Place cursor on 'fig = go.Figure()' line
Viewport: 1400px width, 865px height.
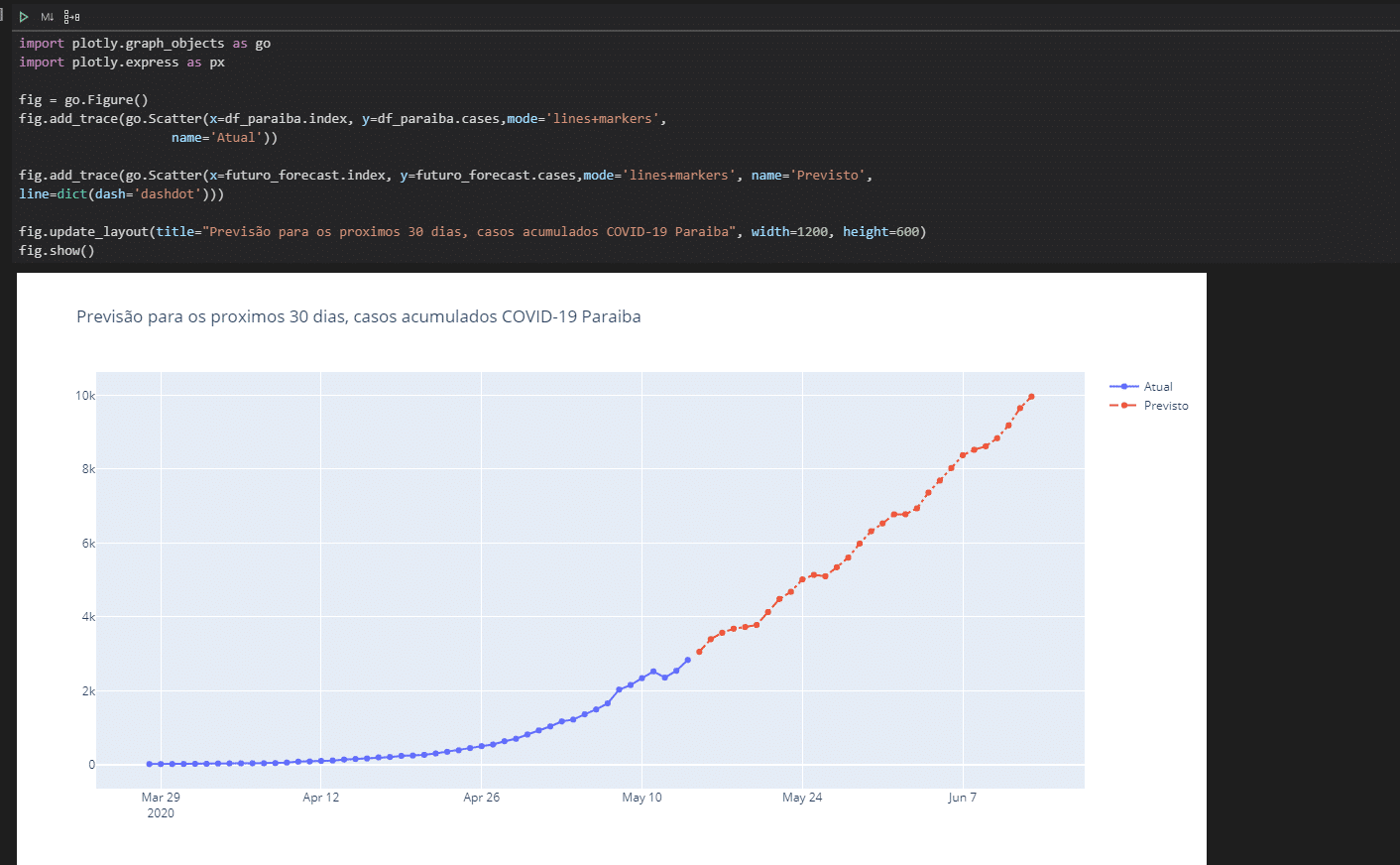coord(83,100)
